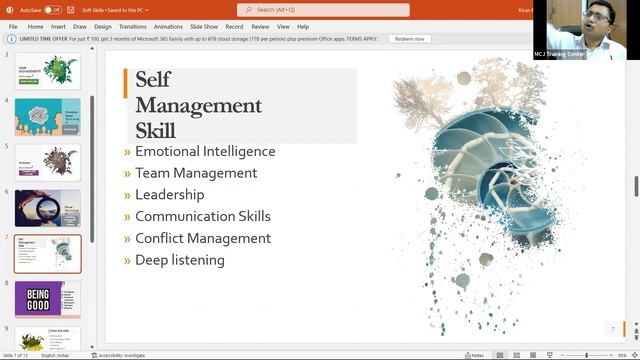Screen dimensions: 640x360
Task: Click the Leadership bullet
Action: pyautogui.click(x=169, y=195)
